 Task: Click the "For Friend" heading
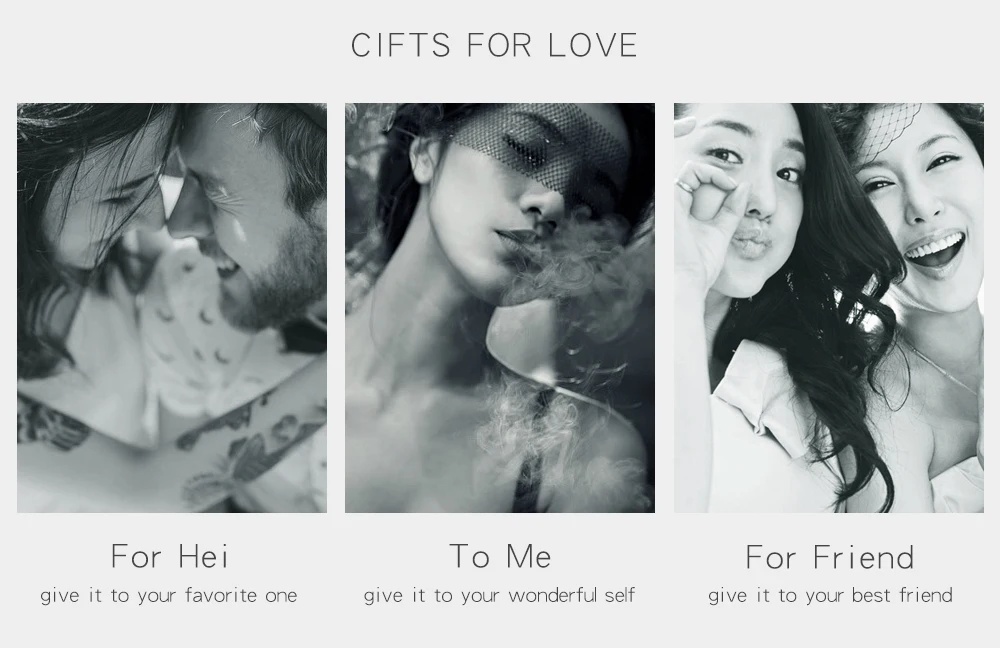pyautogui.click(x=830, y=557)
